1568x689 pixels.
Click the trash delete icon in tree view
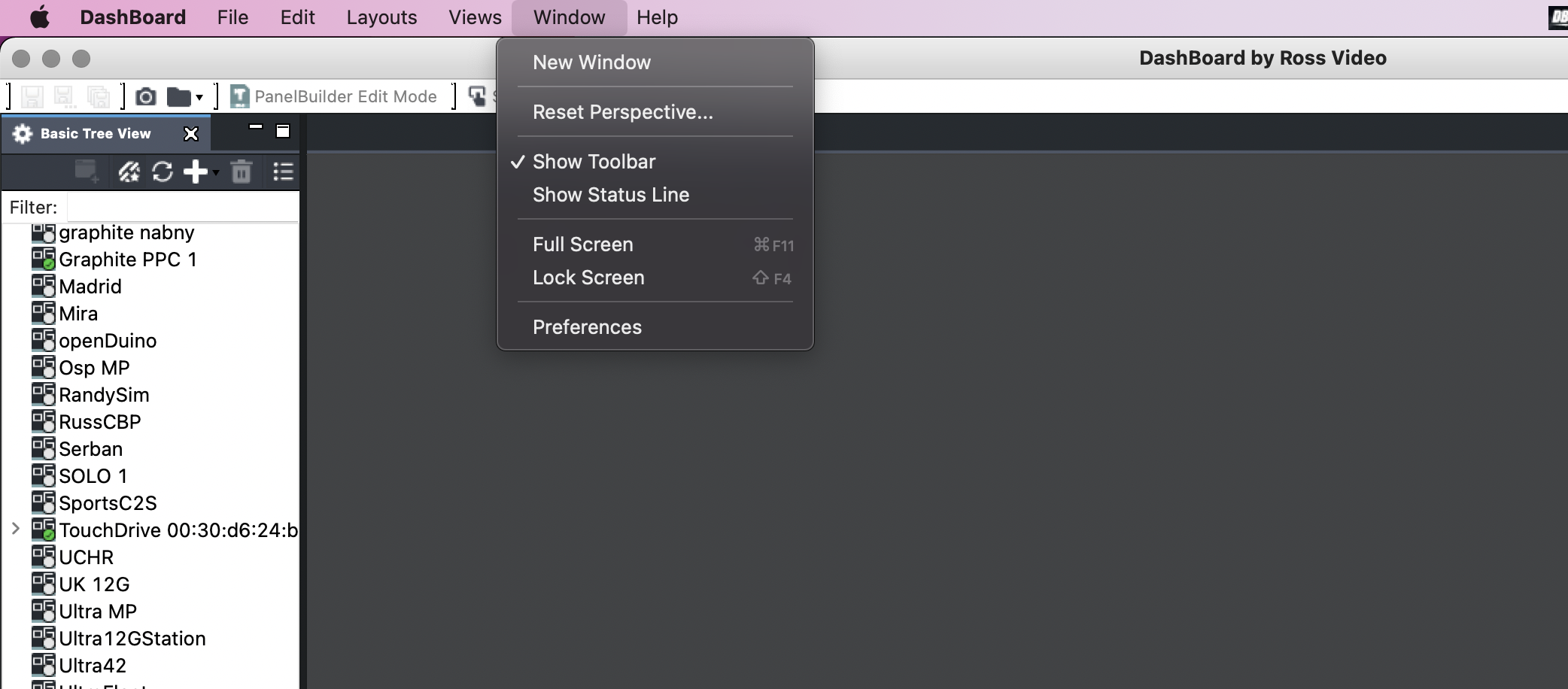coord(242,172)
